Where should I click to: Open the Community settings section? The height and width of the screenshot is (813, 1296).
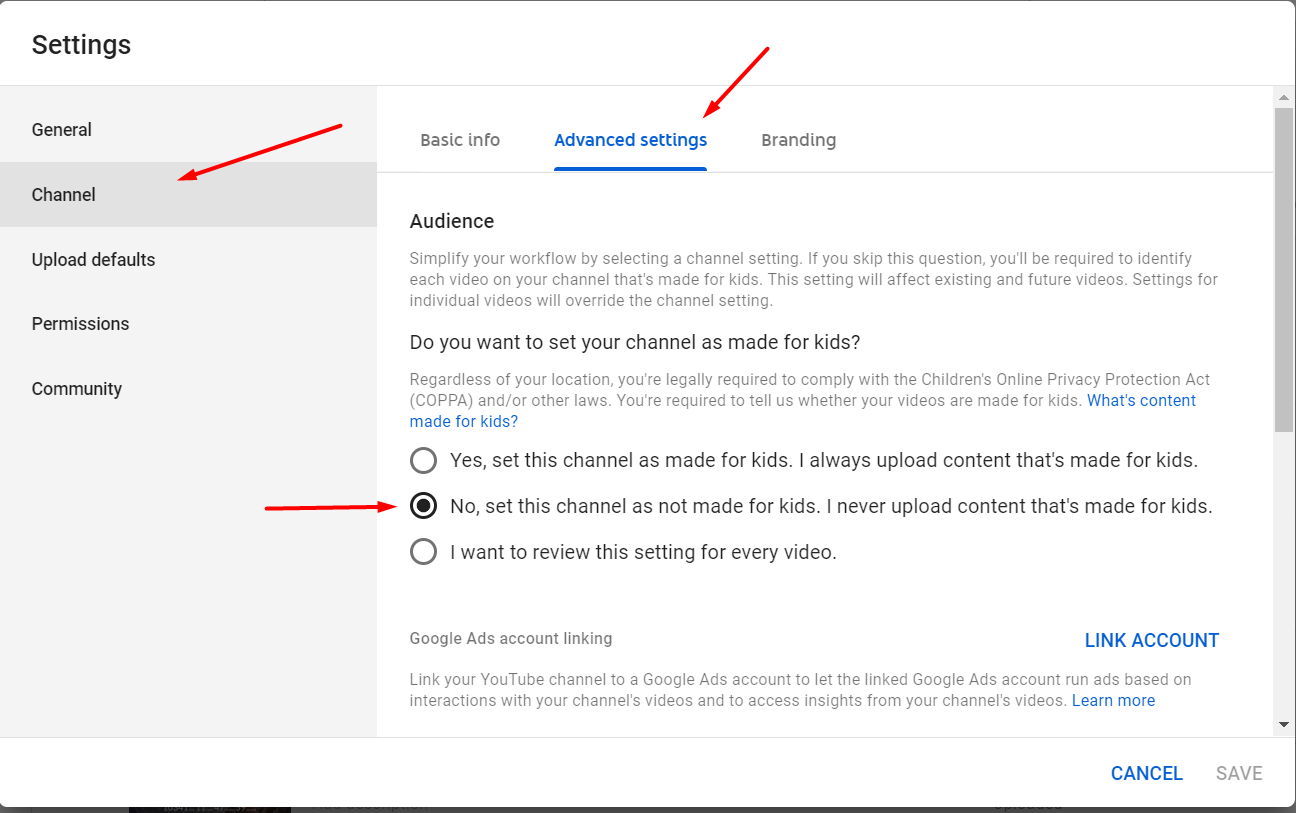click(x=76, y=389)
